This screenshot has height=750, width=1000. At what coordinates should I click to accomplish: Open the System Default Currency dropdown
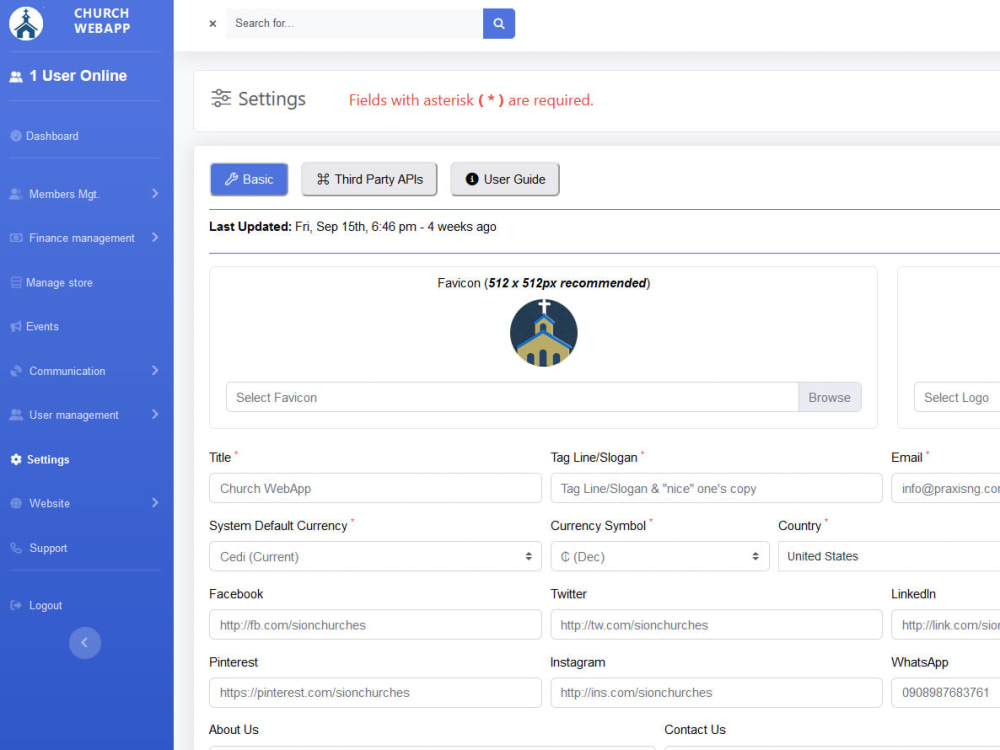[375, 556]
